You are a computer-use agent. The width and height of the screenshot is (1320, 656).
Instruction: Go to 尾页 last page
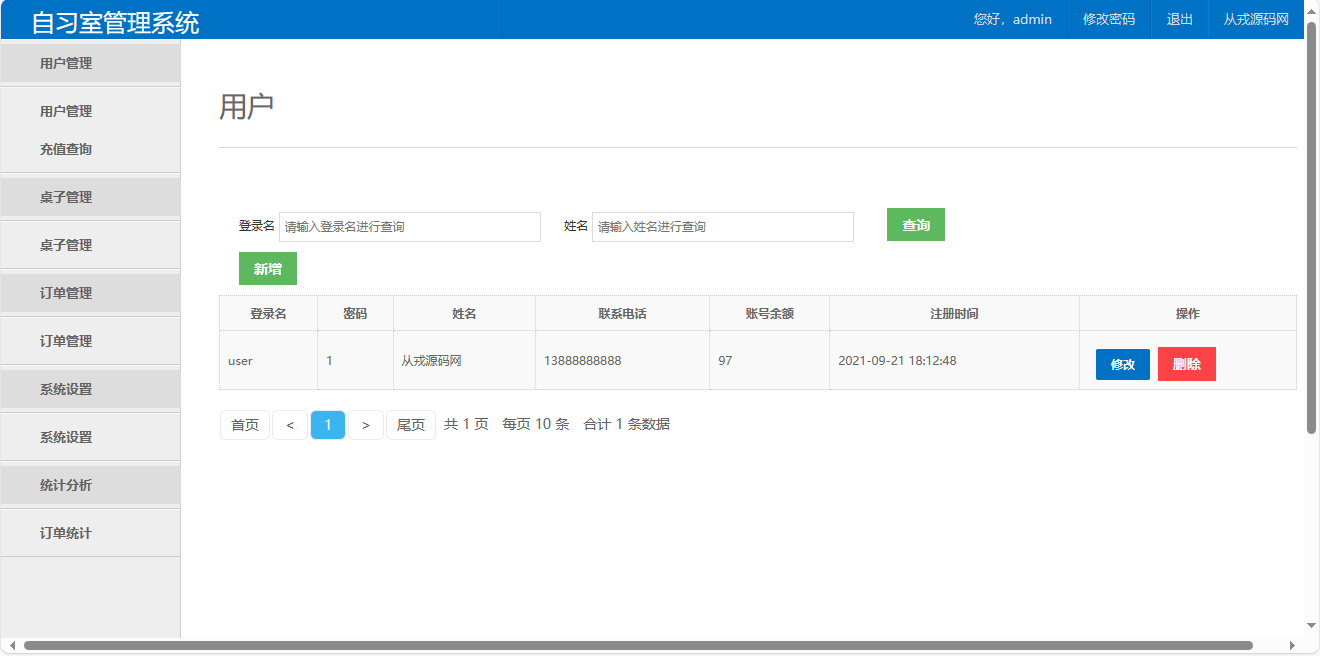[x=411, y=425]
